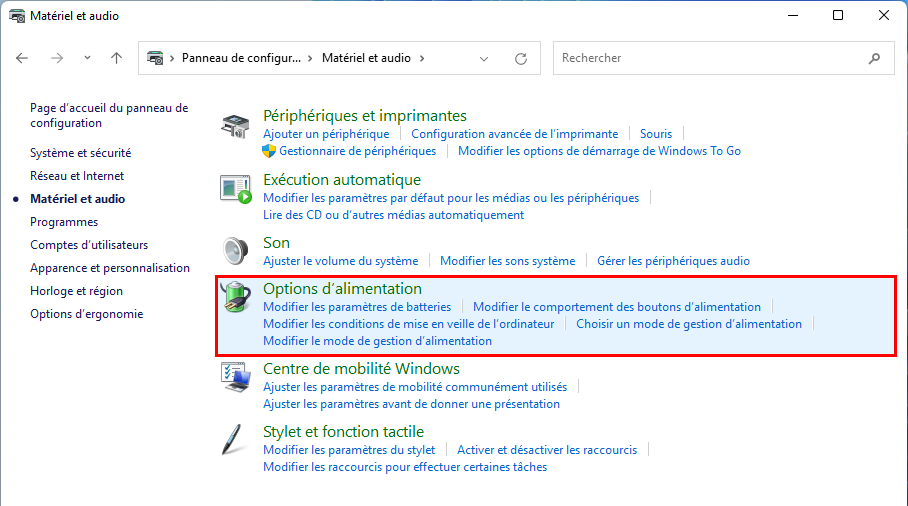The width and height of the screenshot is (908, 506).
Task: Click the shield icon beside Gestionnaire de périphériques
Action: coord(269,151)
